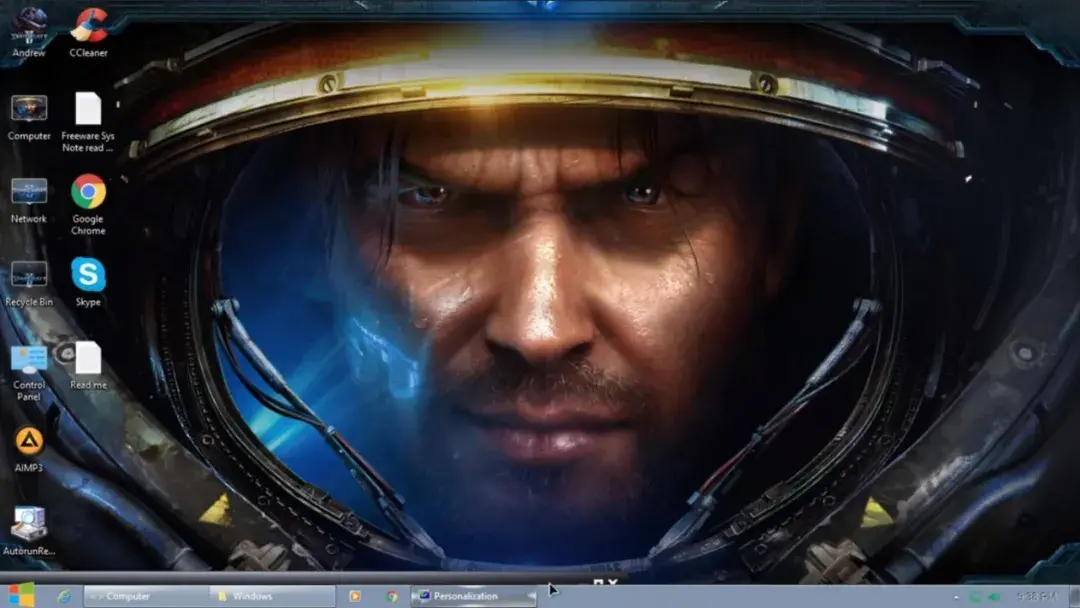Launch AIMP3 from the desktop
Screen dimensions: 1080x608
pyautogui.click(x=29, y=449)
